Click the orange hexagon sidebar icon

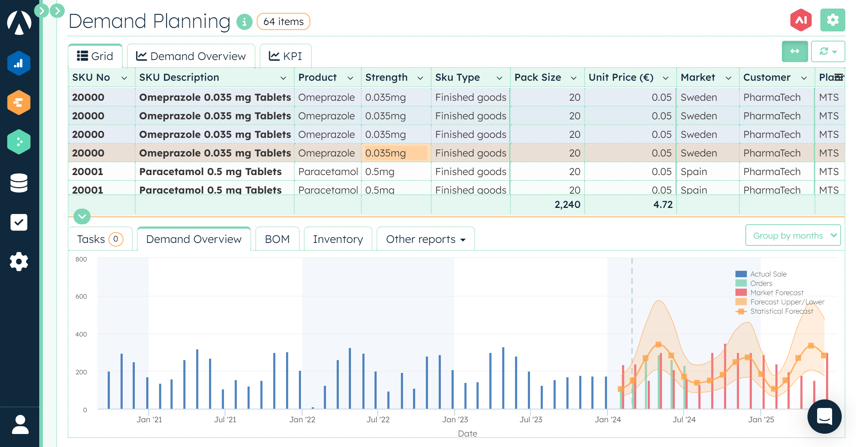click(x=19, y=103)
